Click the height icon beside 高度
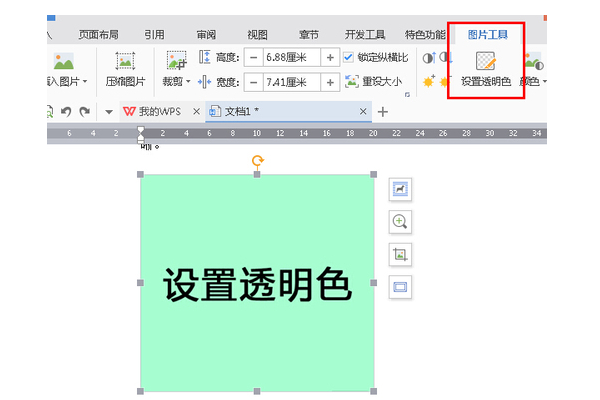Viewport: 600px width, 400px height. click(205, 57)
